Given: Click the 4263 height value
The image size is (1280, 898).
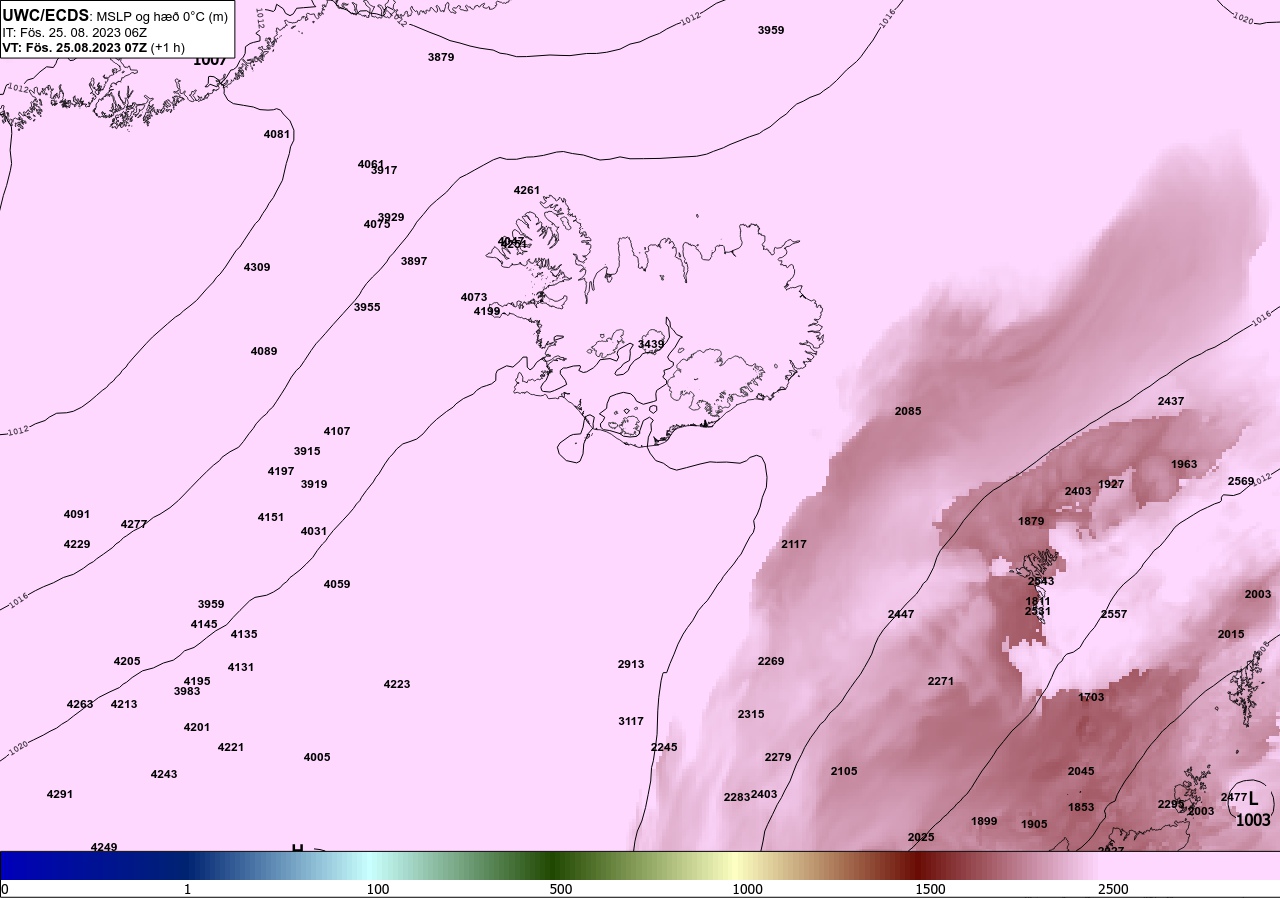Looking at the screenshot, I should [80, 704].
